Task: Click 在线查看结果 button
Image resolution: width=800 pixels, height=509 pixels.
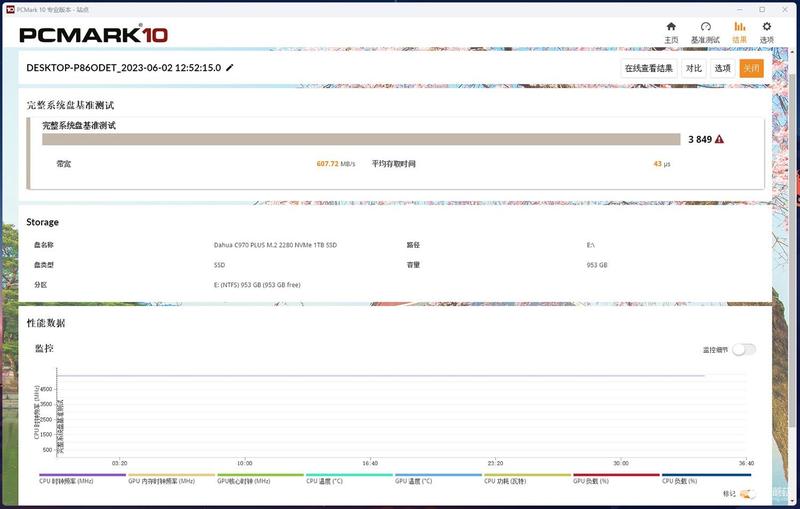Action: (x=648, y=68)
